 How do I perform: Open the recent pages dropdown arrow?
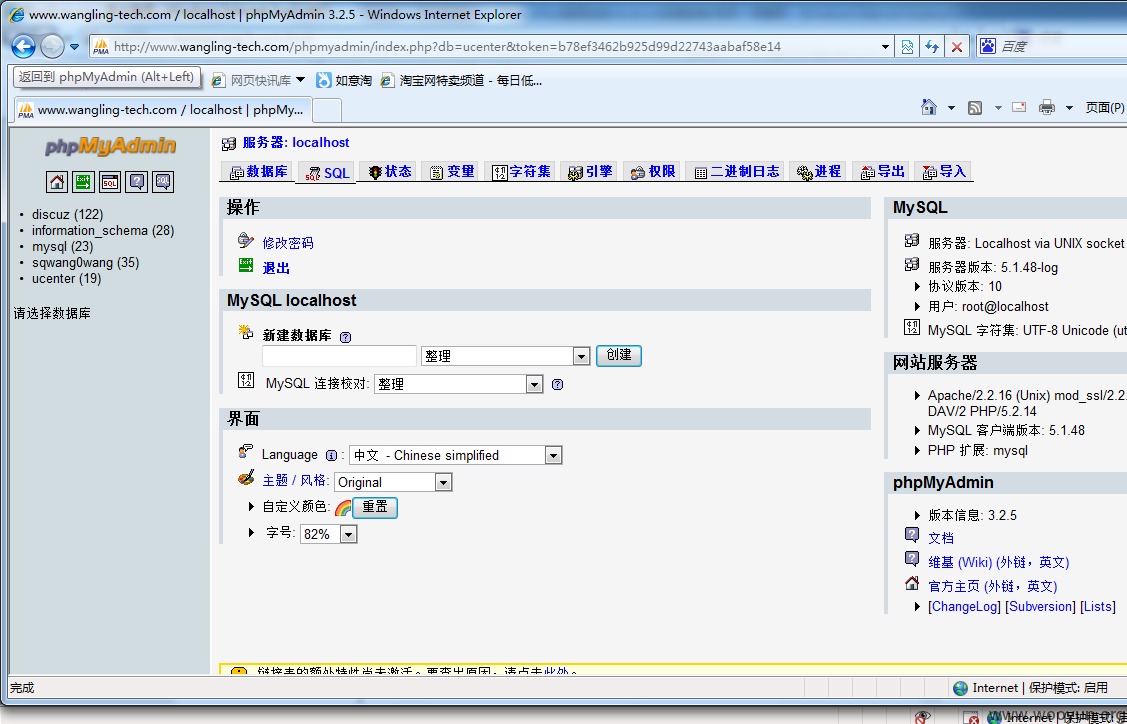[74, 47]
